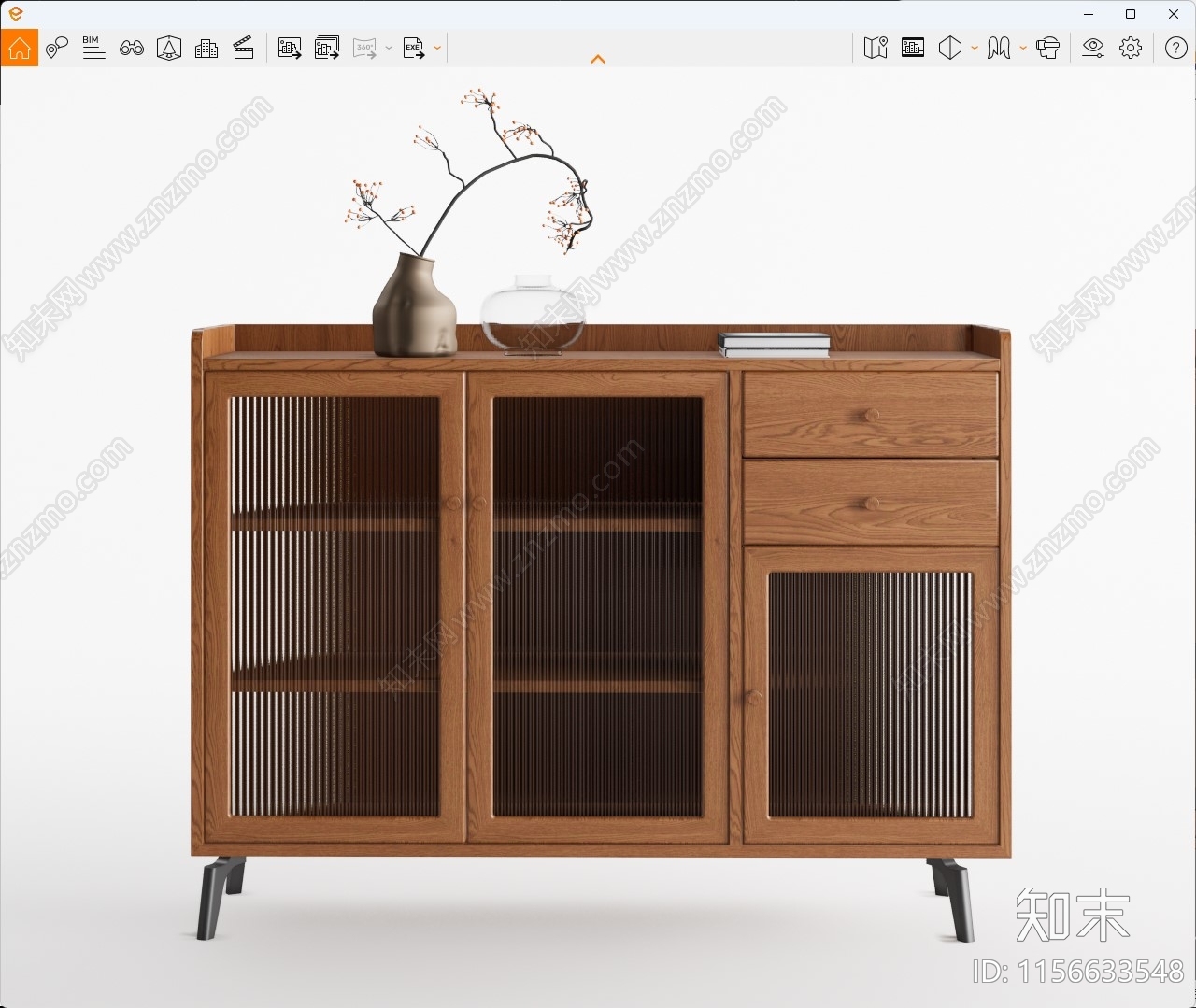Viewport: 1196px width, 1008px height.
Task: Click the Enscape logo in title bar
Action: 15,14
